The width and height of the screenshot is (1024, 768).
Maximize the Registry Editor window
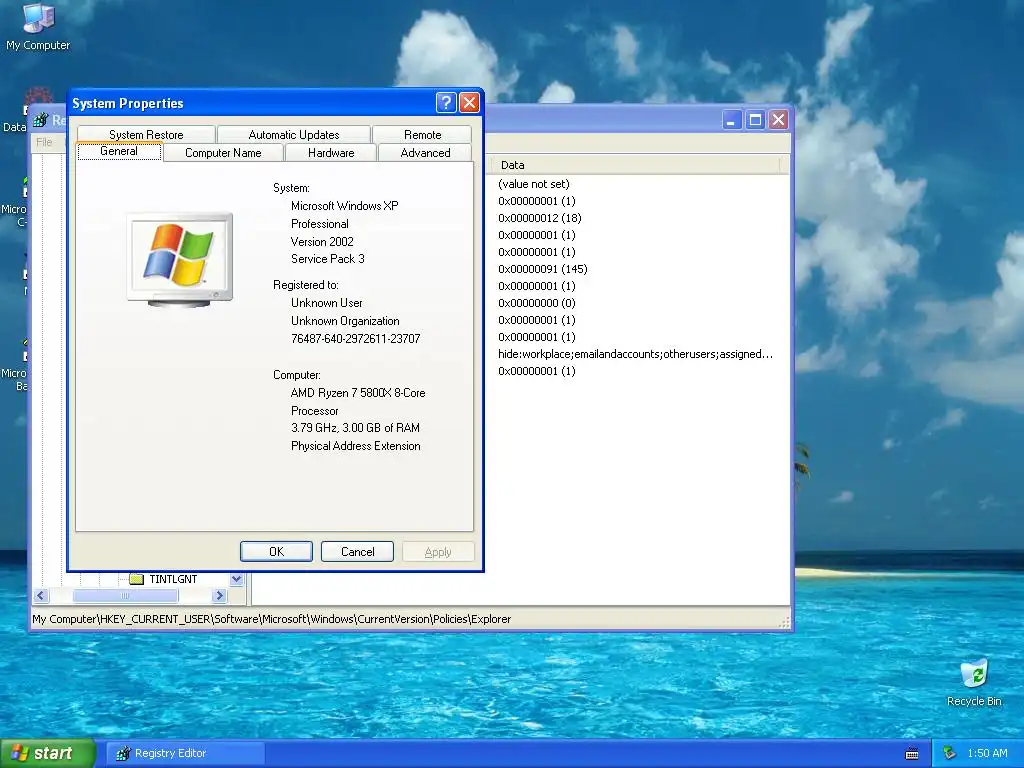(755, 120)
